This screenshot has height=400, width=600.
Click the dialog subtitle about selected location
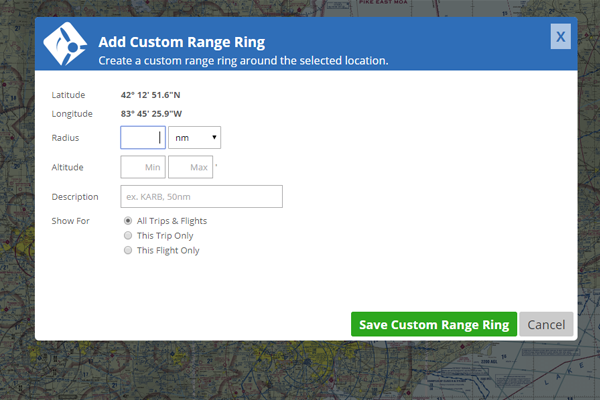pos(243,61)
